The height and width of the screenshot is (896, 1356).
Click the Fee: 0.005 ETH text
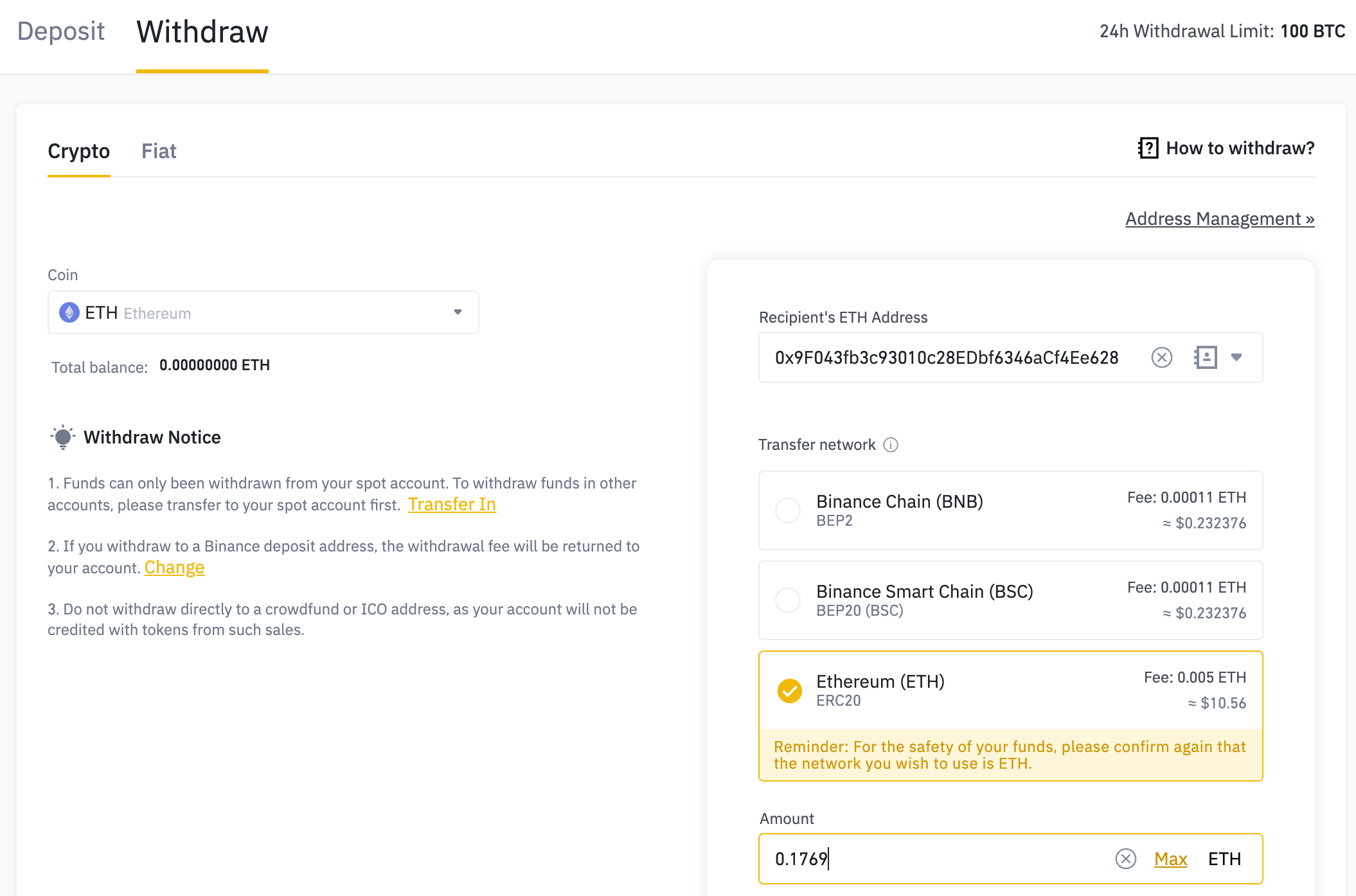[1195, 677]
